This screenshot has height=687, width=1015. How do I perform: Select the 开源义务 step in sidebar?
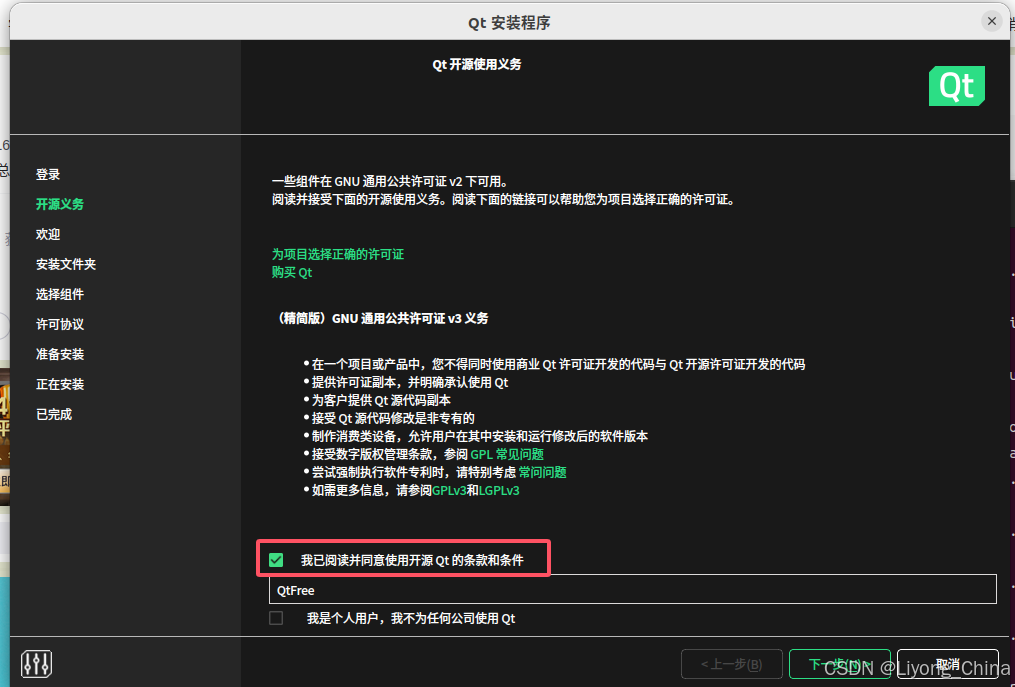[x=60, y=204]
